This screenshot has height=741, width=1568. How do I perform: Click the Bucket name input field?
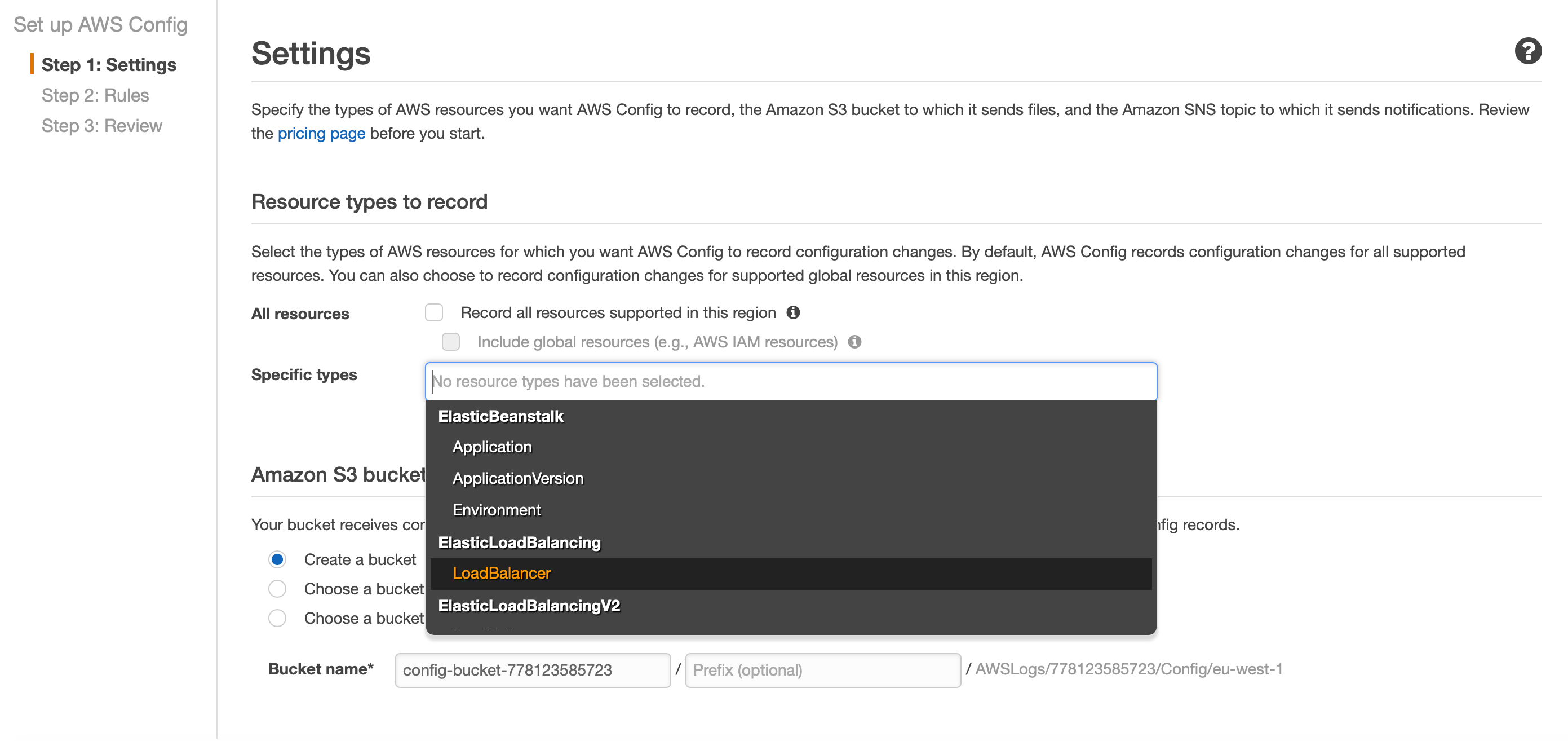(x=532, y=670)
